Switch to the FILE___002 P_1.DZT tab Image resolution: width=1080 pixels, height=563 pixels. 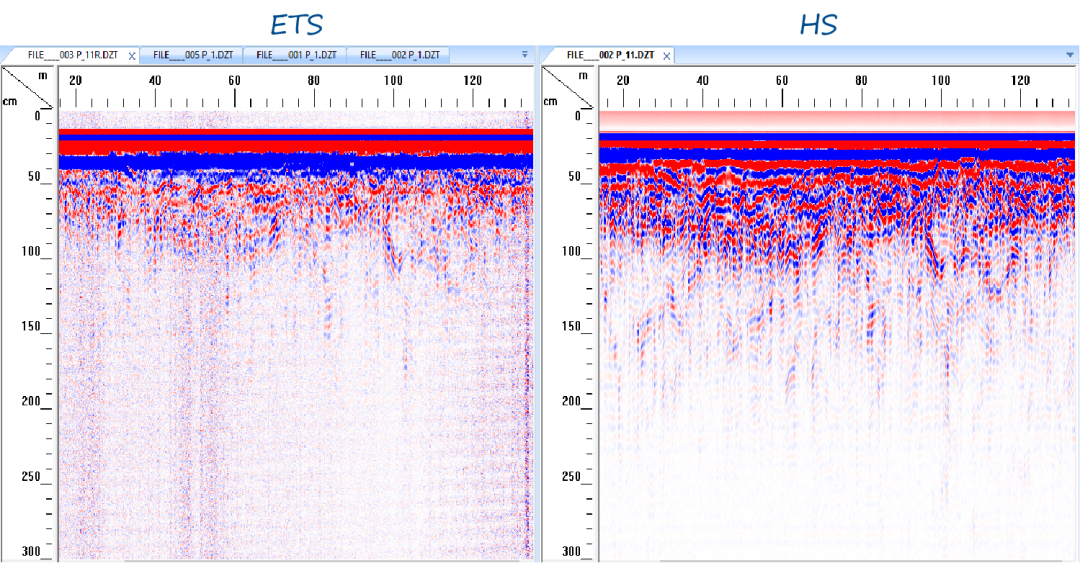coord(398,55)
